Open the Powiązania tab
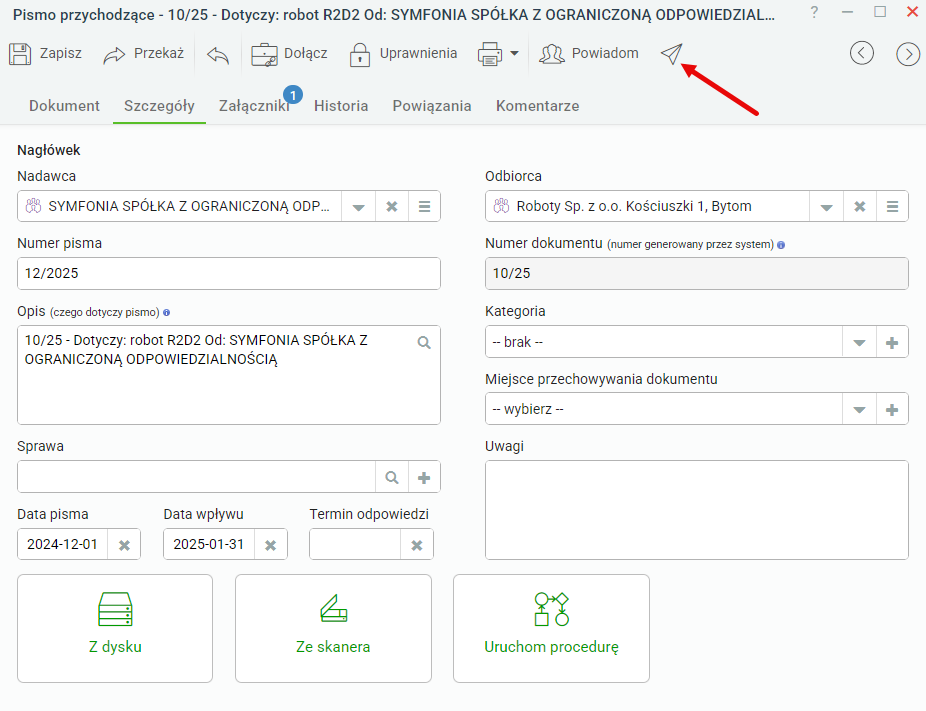Image resolution: width=926 pixels, height=711 pixels. (432, 106)
